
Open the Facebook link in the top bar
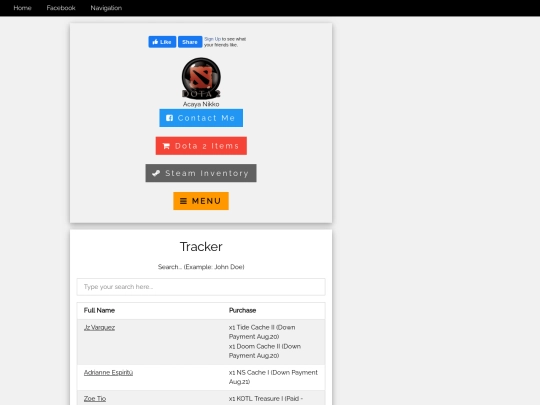pos(61,8)
